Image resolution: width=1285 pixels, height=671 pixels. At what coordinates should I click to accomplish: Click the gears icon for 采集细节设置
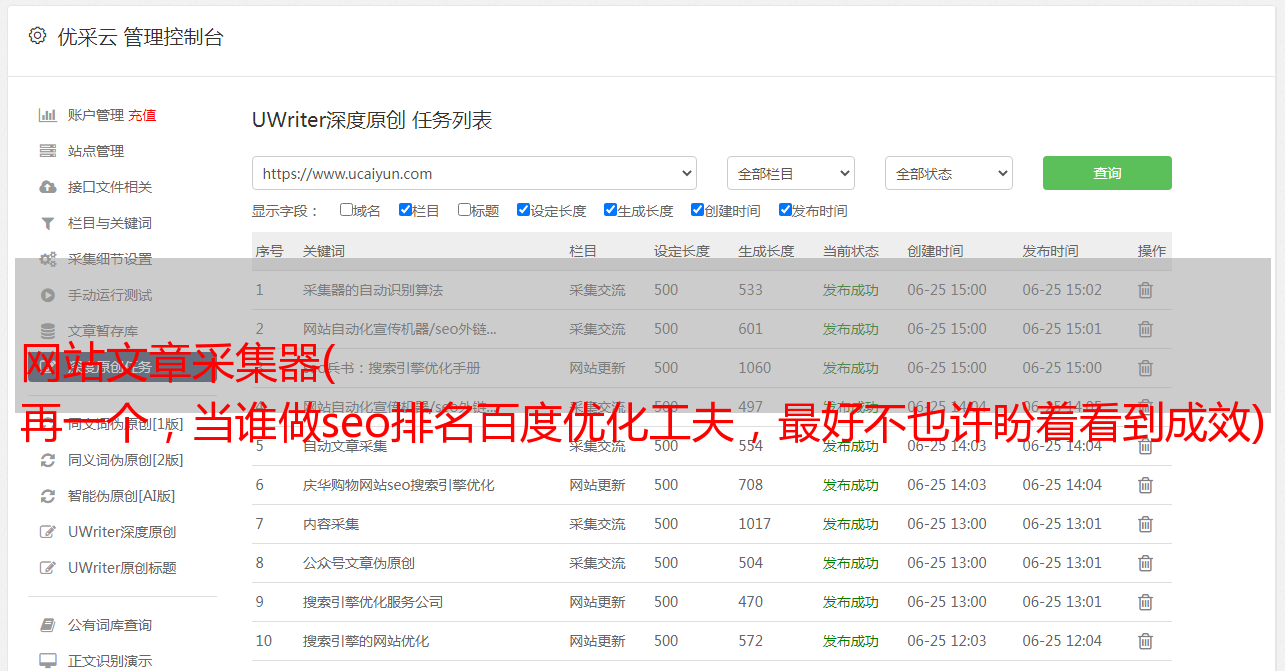click(47, 259)
